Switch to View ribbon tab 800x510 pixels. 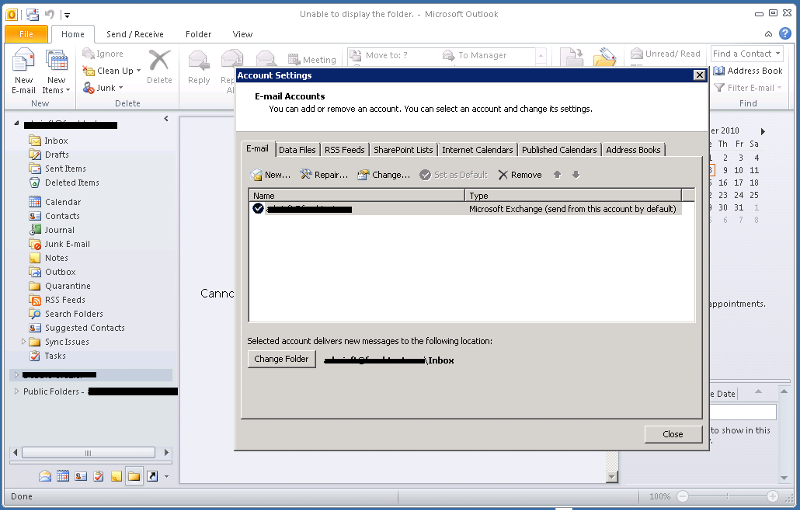242,34
